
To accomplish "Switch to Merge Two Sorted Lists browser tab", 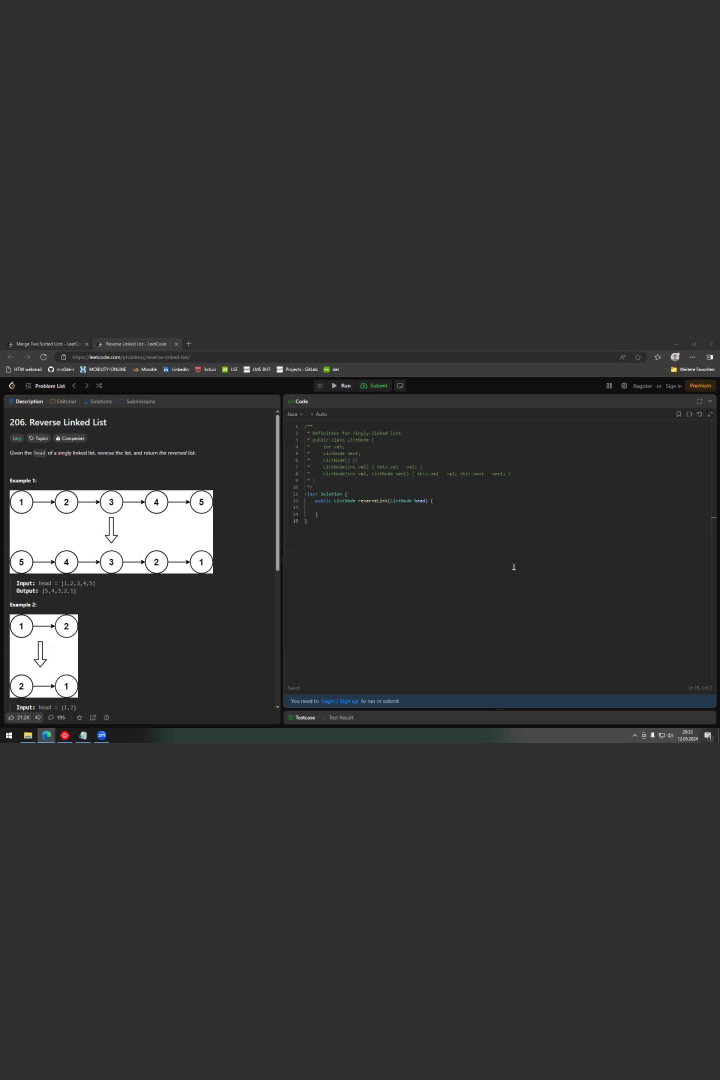I will coord(48,344).
